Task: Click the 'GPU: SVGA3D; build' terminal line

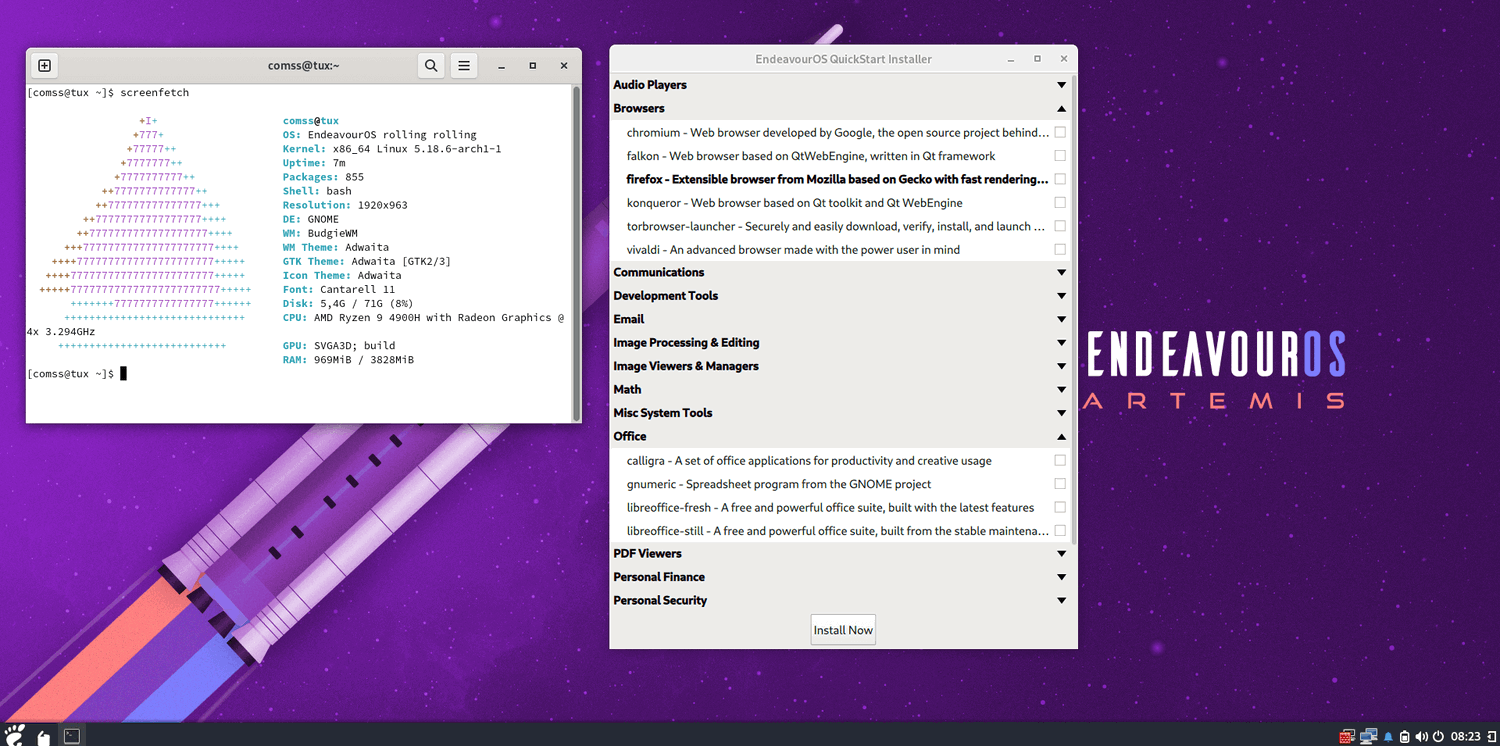Action: 339,346
